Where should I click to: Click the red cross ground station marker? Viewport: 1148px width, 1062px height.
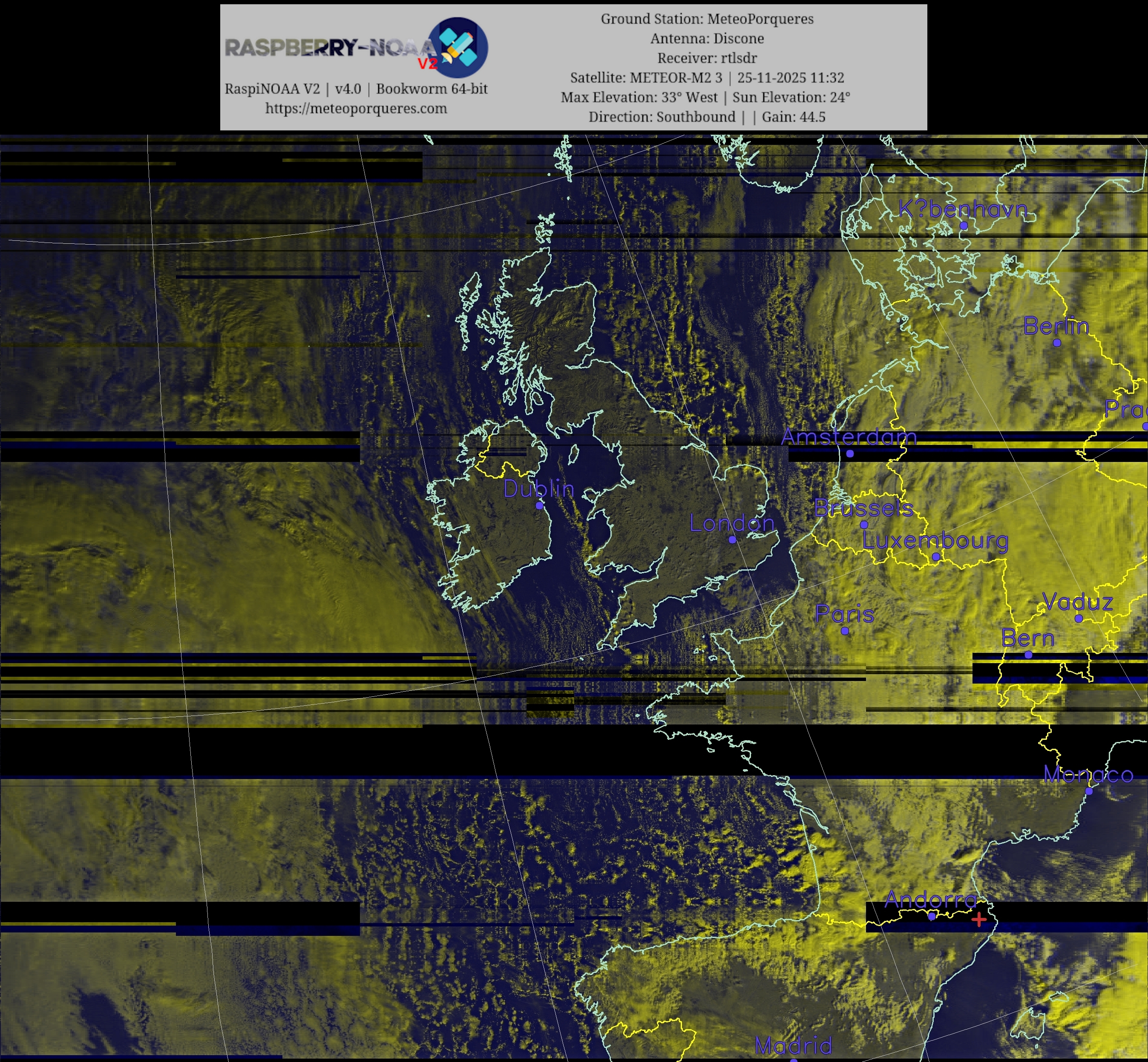coord(978,920)
